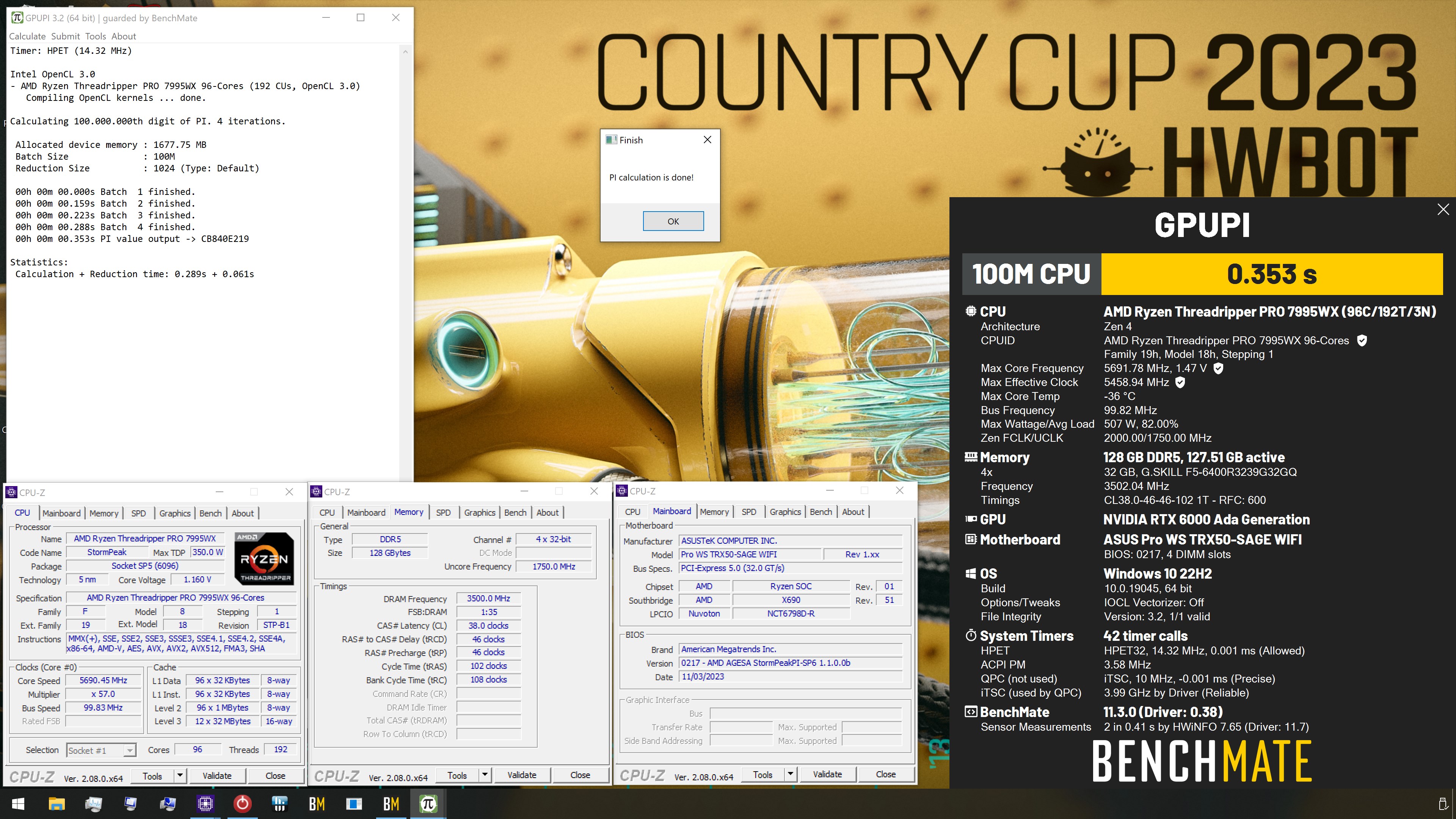Open the performance monitor taskbar icon
The width and height of the screenshot is (1456, 819).
pos(93,804)
